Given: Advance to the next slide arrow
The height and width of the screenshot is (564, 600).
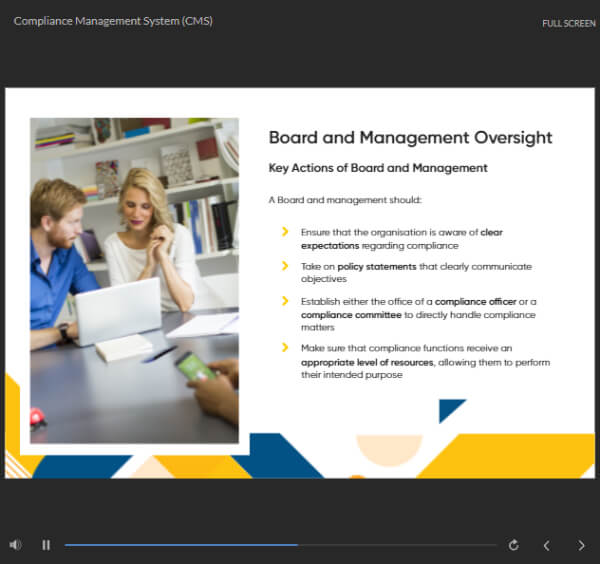Looking at the screenshot, I should point(581,545).
